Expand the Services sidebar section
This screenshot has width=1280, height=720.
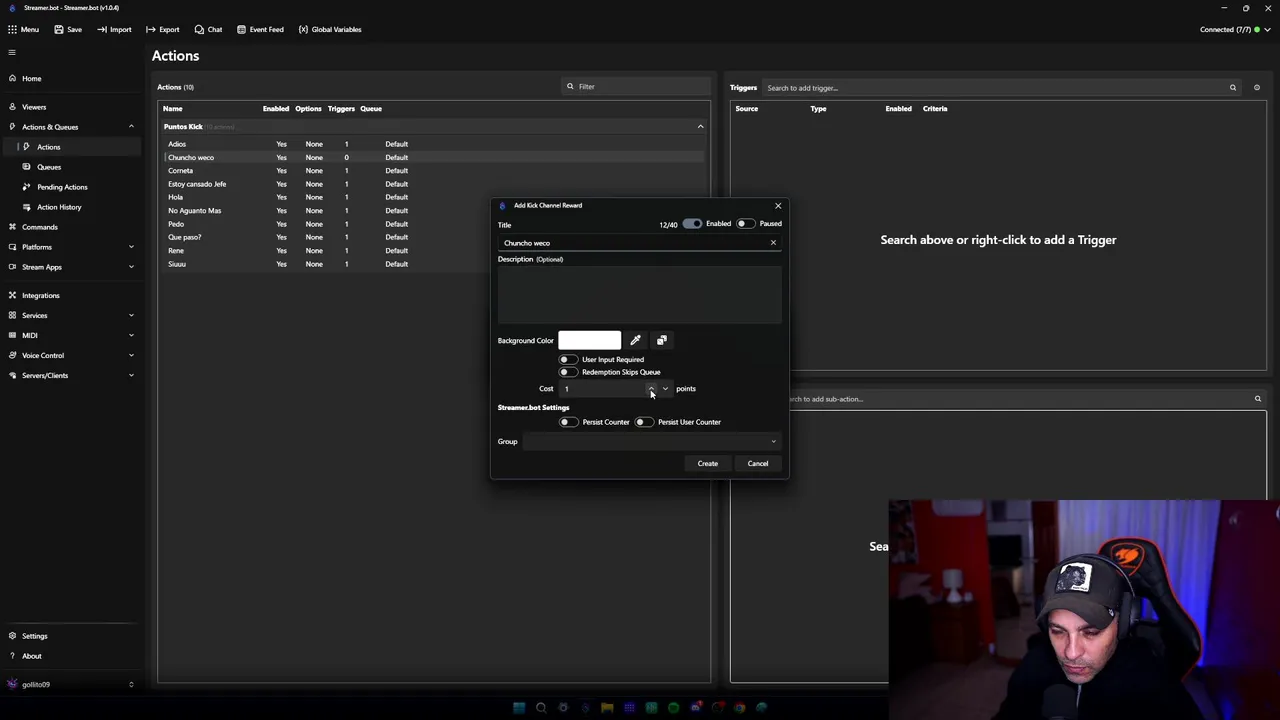click(x=70, y=315)
